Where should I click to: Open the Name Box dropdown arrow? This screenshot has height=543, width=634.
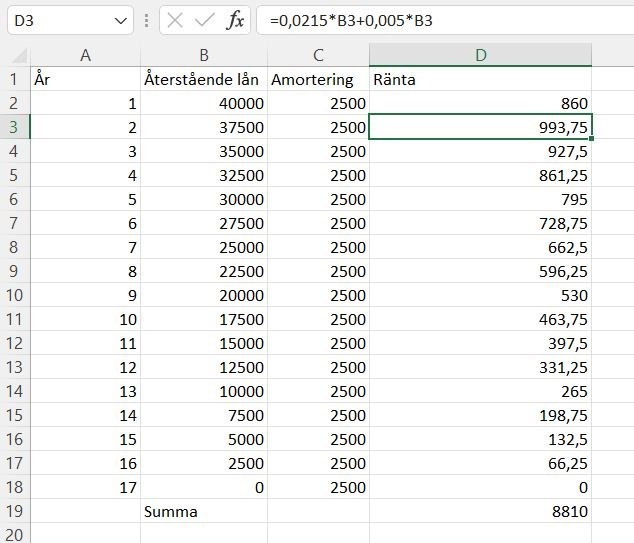pos(121,21)
